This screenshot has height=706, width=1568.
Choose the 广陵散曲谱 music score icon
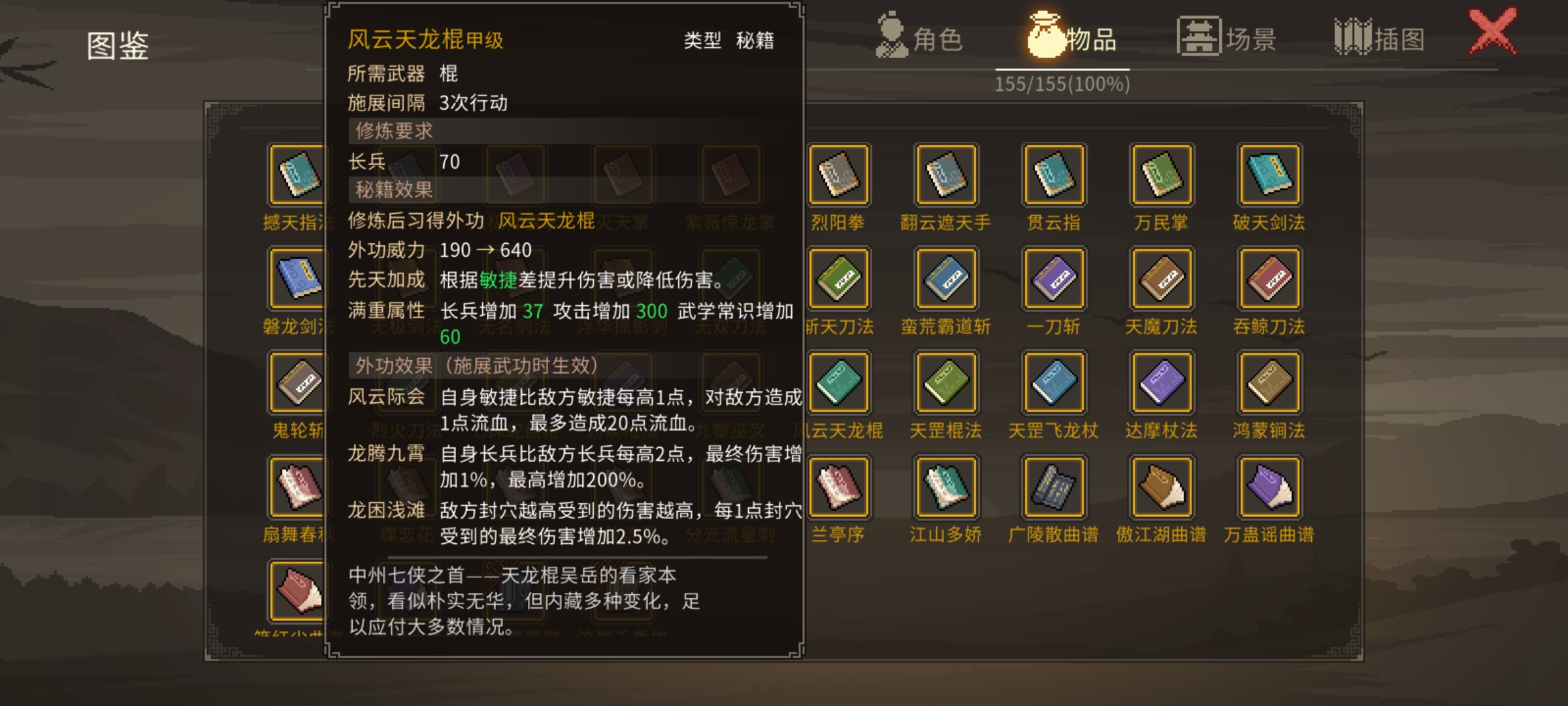tap(1054, 487)
